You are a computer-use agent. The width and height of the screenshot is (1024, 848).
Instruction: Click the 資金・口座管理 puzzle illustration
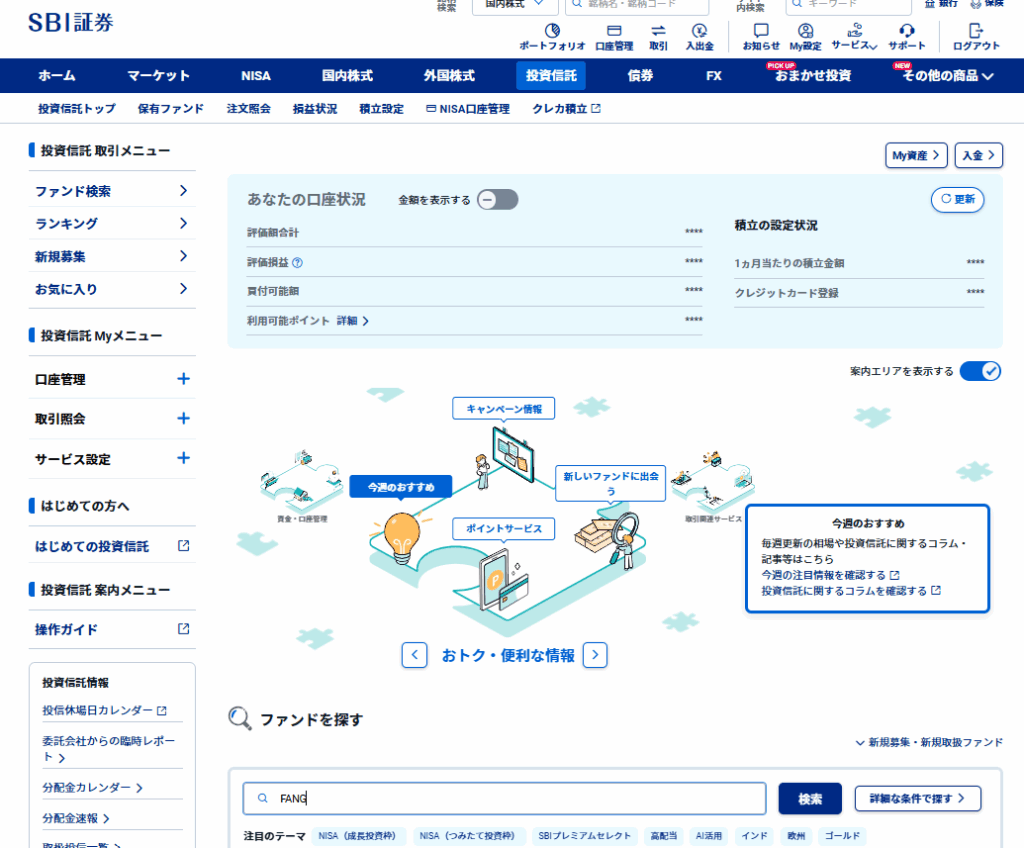(x=301, y=481)
